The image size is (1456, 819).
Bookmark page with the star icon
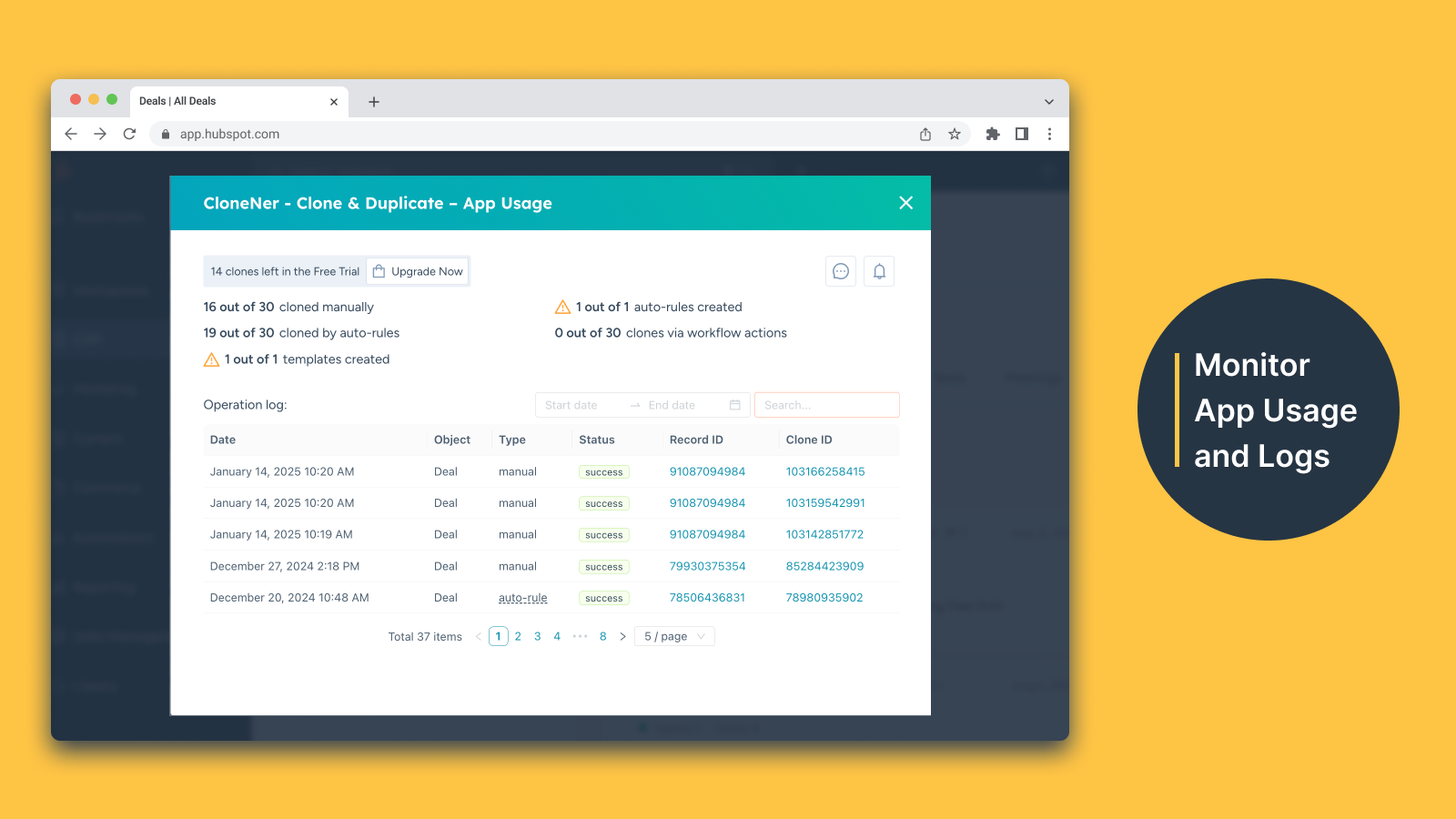955,134
